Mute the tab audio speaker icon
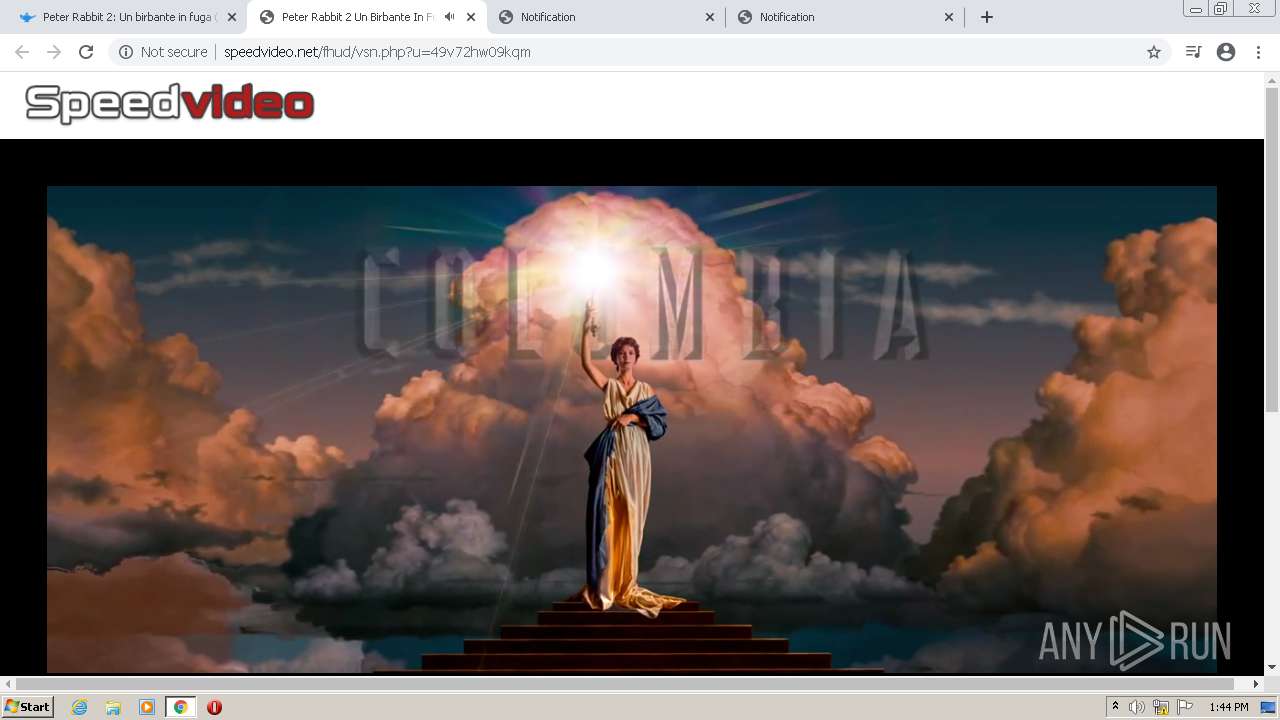Screen dimensions: 1280x720 point(449,17)
